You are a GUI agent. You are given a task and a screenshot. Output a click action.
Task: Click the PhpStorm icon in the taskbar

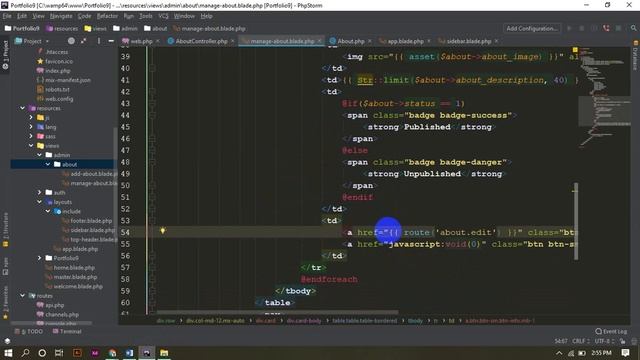coord(147,353)
